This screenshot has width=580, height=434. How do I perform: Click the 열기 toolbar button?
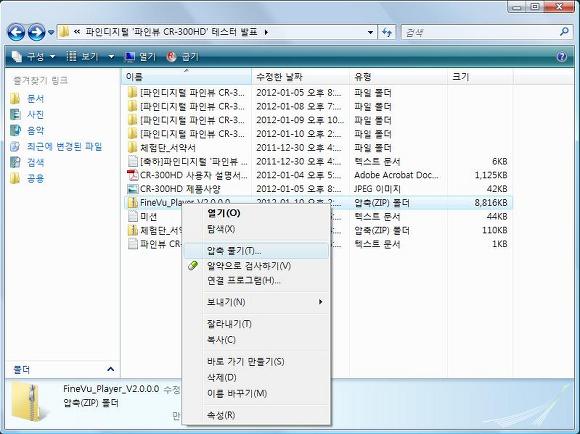click(x=140, y=57)
